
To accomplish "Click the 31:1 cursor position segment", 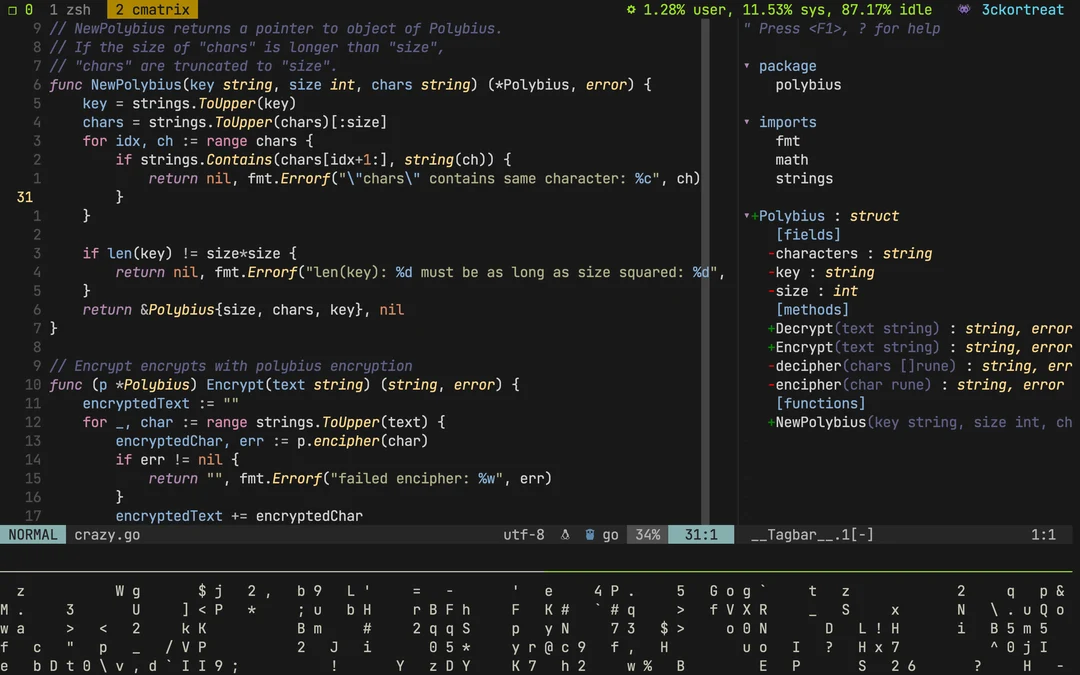I will pyautogui.click(x=700, y=534).
